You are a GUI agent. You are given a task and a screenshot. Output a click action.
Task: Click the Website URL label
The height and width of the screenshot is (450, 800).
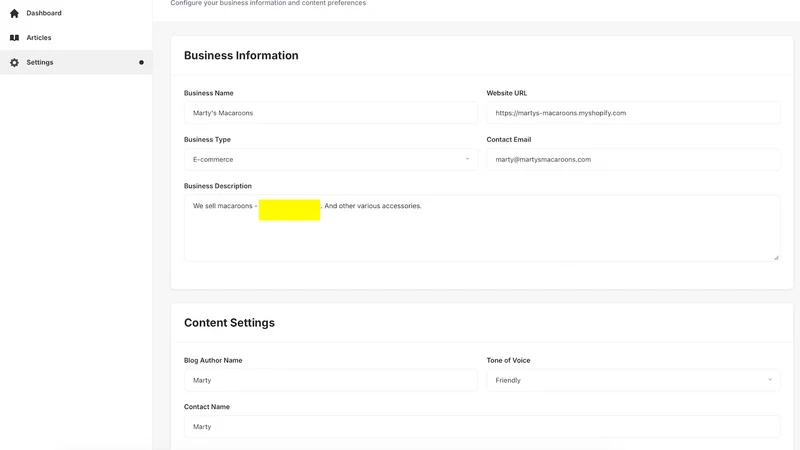point(507,93)
